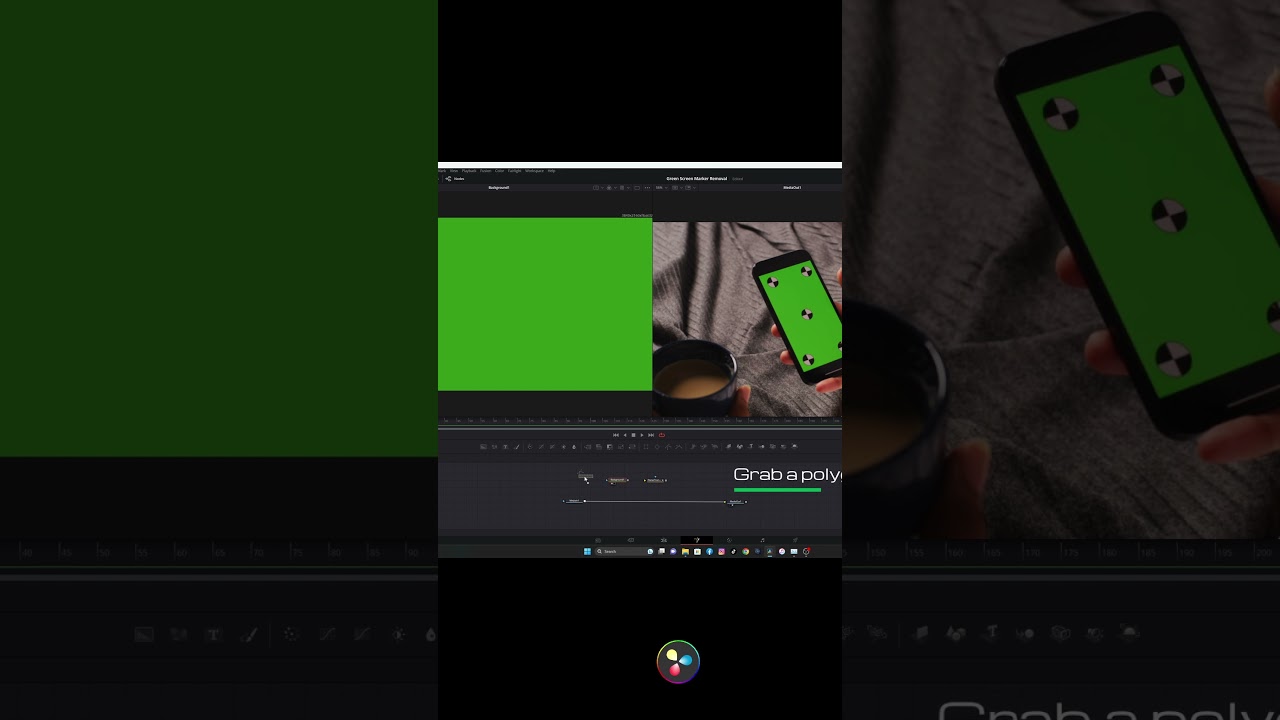The width and height of the screenshot is (1280, 720).
Task: Add a Text 3D node from toolbar
Action: (750, 446)
